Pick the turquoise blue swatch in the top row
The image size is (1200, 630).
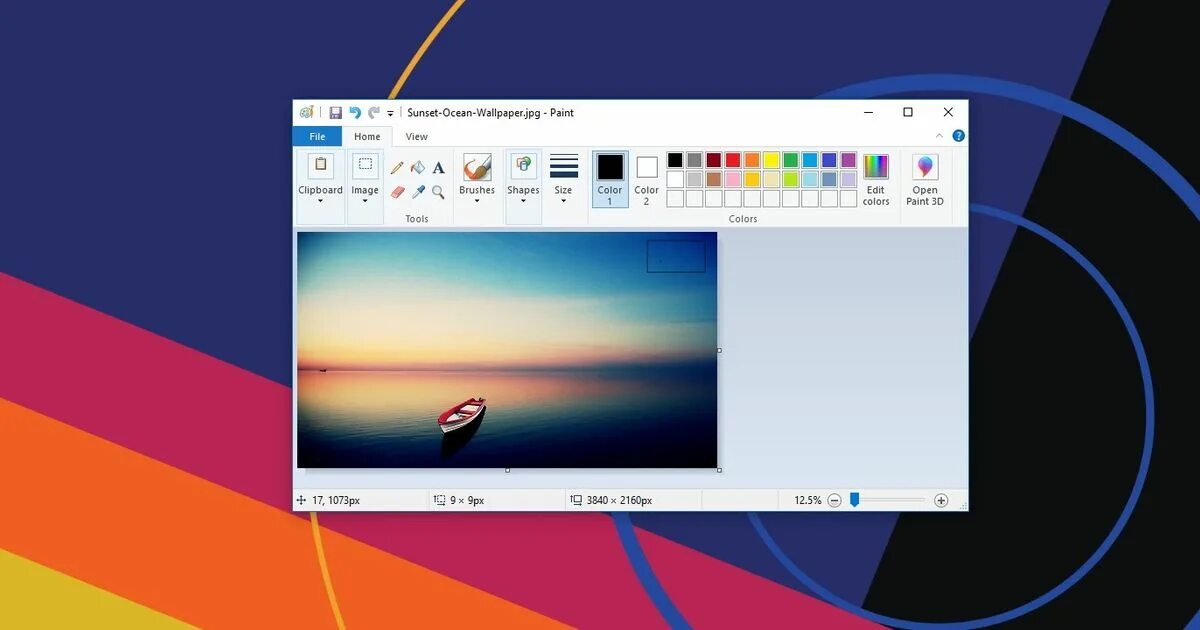(810, 160)
